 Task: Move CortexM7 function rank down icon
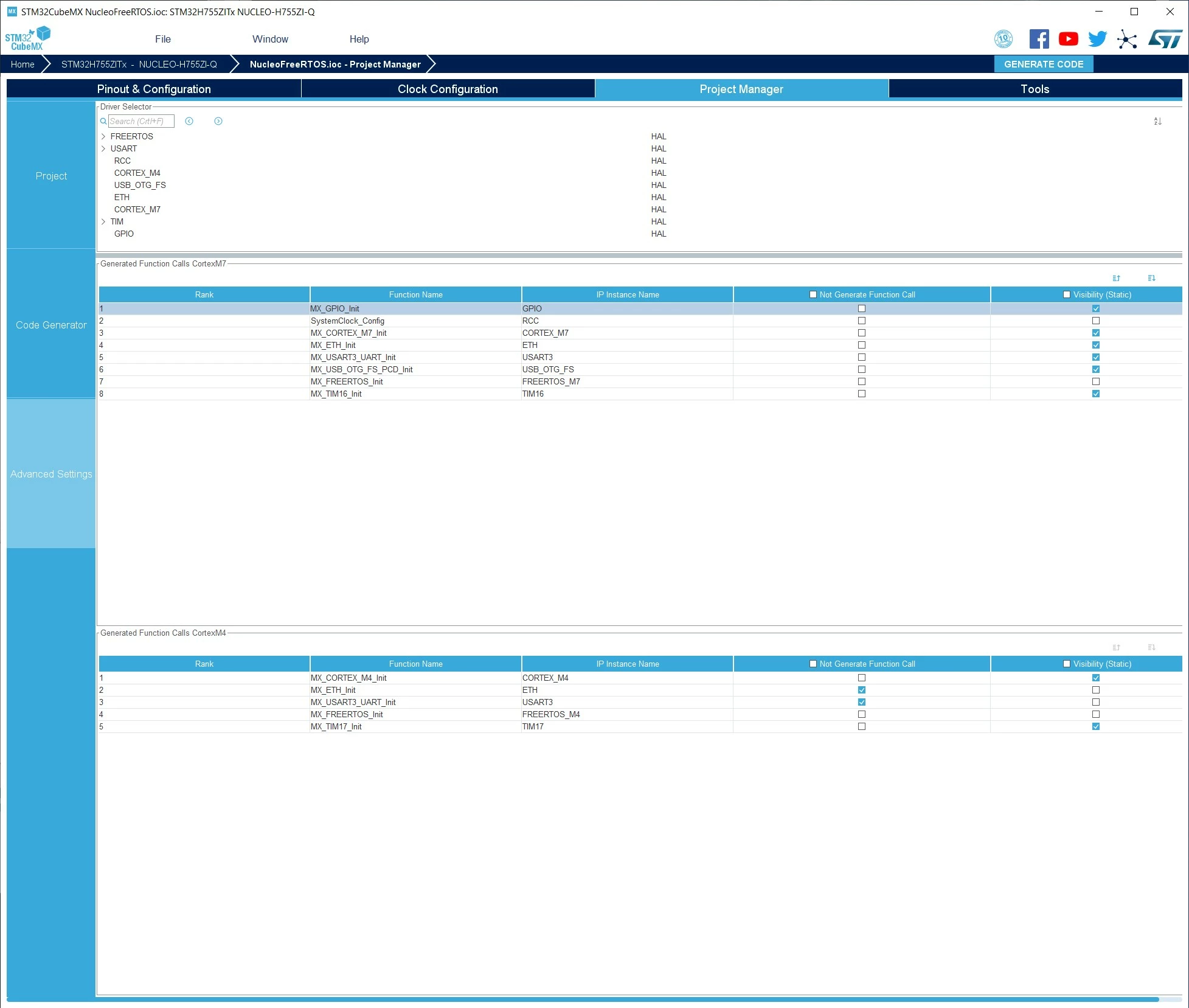tap(1151, 278)
